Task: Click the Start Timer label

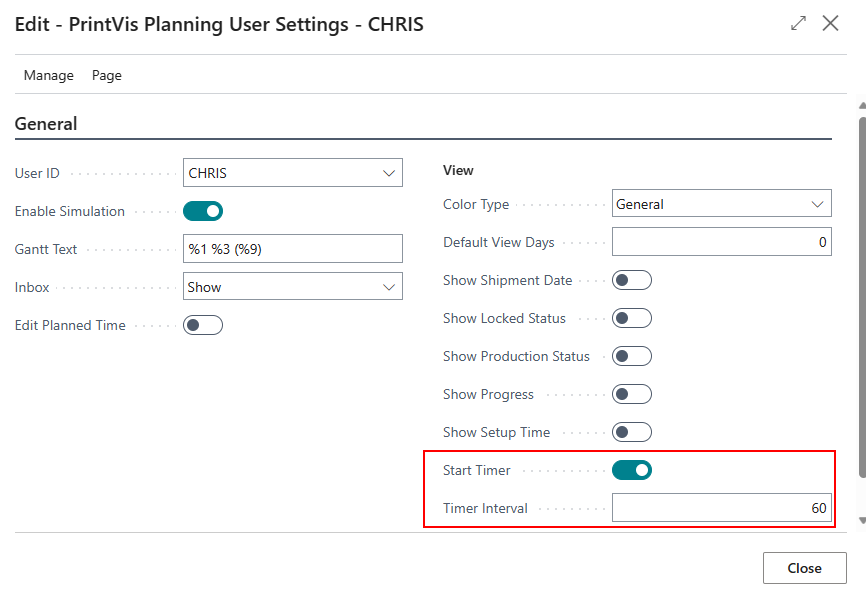Action: click(x=477, y=470)
